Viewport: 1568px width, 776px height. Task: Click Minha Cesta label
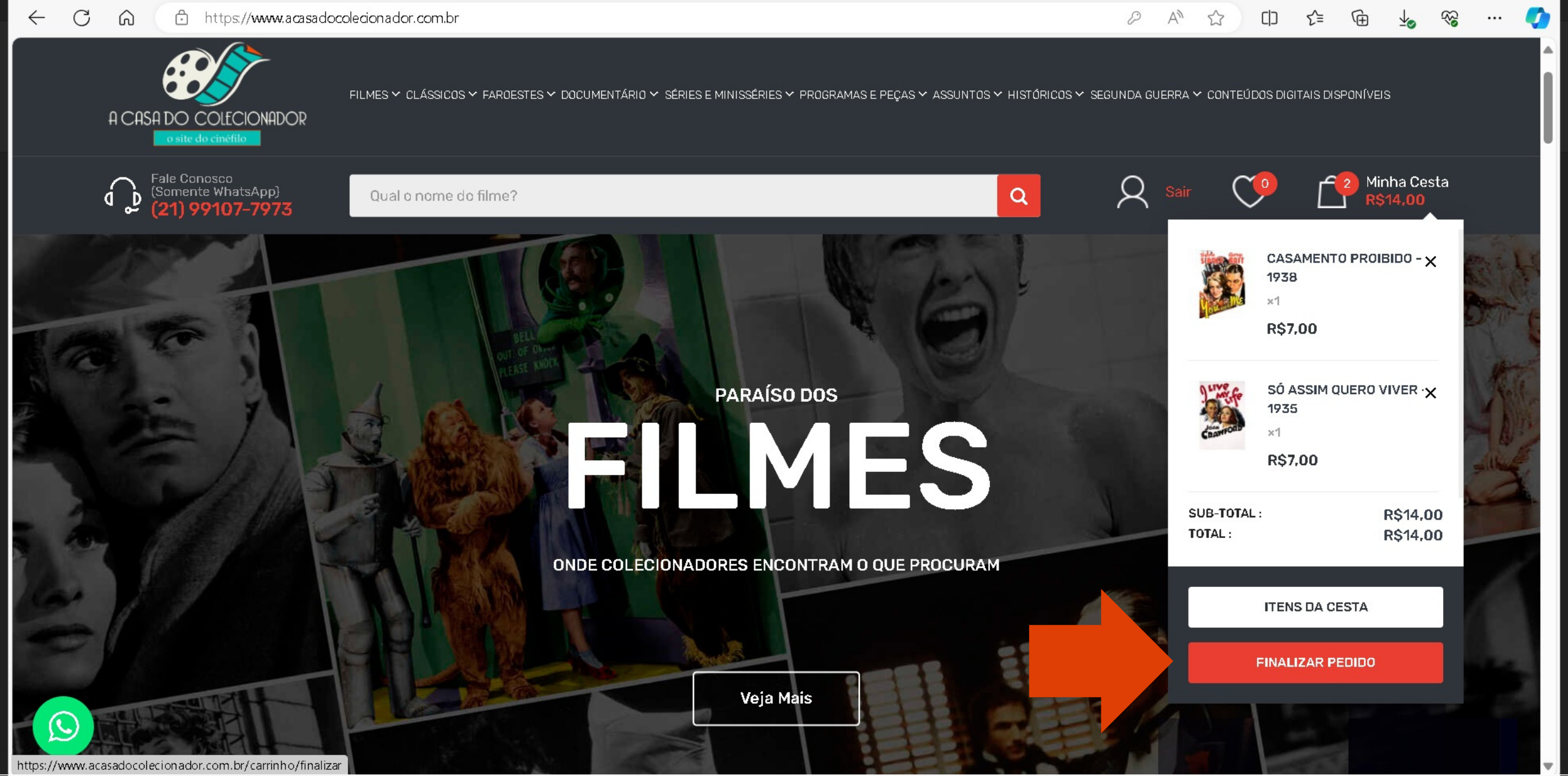[x=1406, y=182]
